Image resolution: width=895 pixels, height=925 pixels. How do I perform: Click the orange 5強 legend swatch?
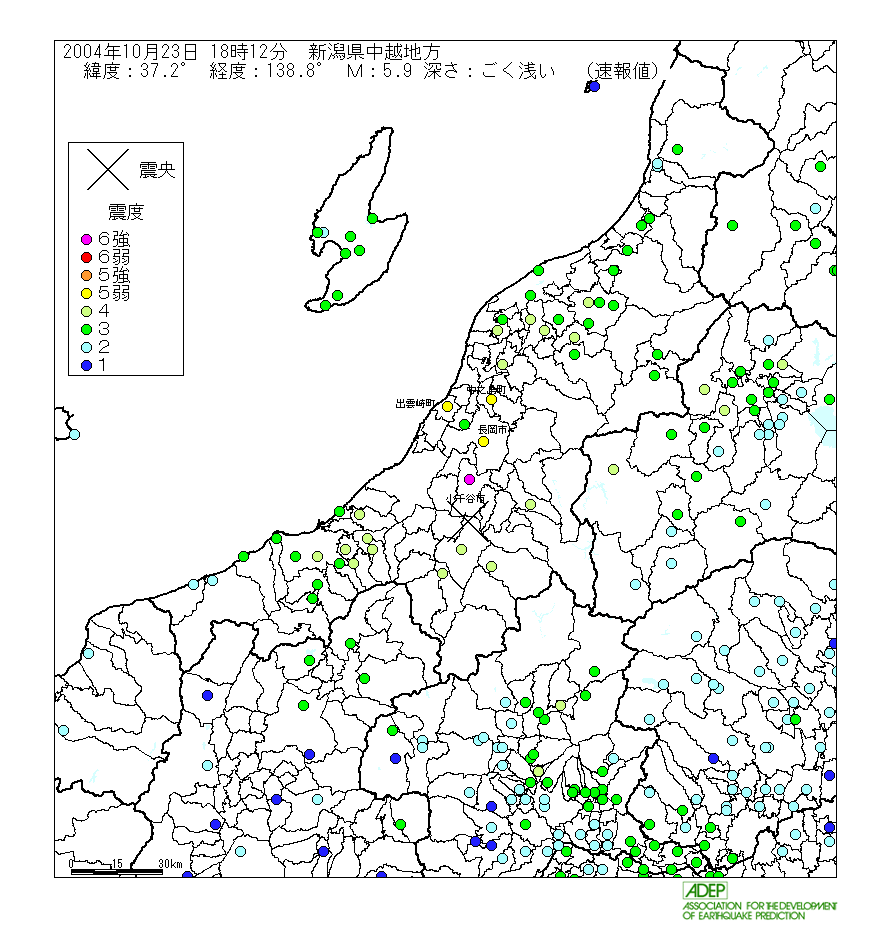pyautogui.click(x=87, y=275)
